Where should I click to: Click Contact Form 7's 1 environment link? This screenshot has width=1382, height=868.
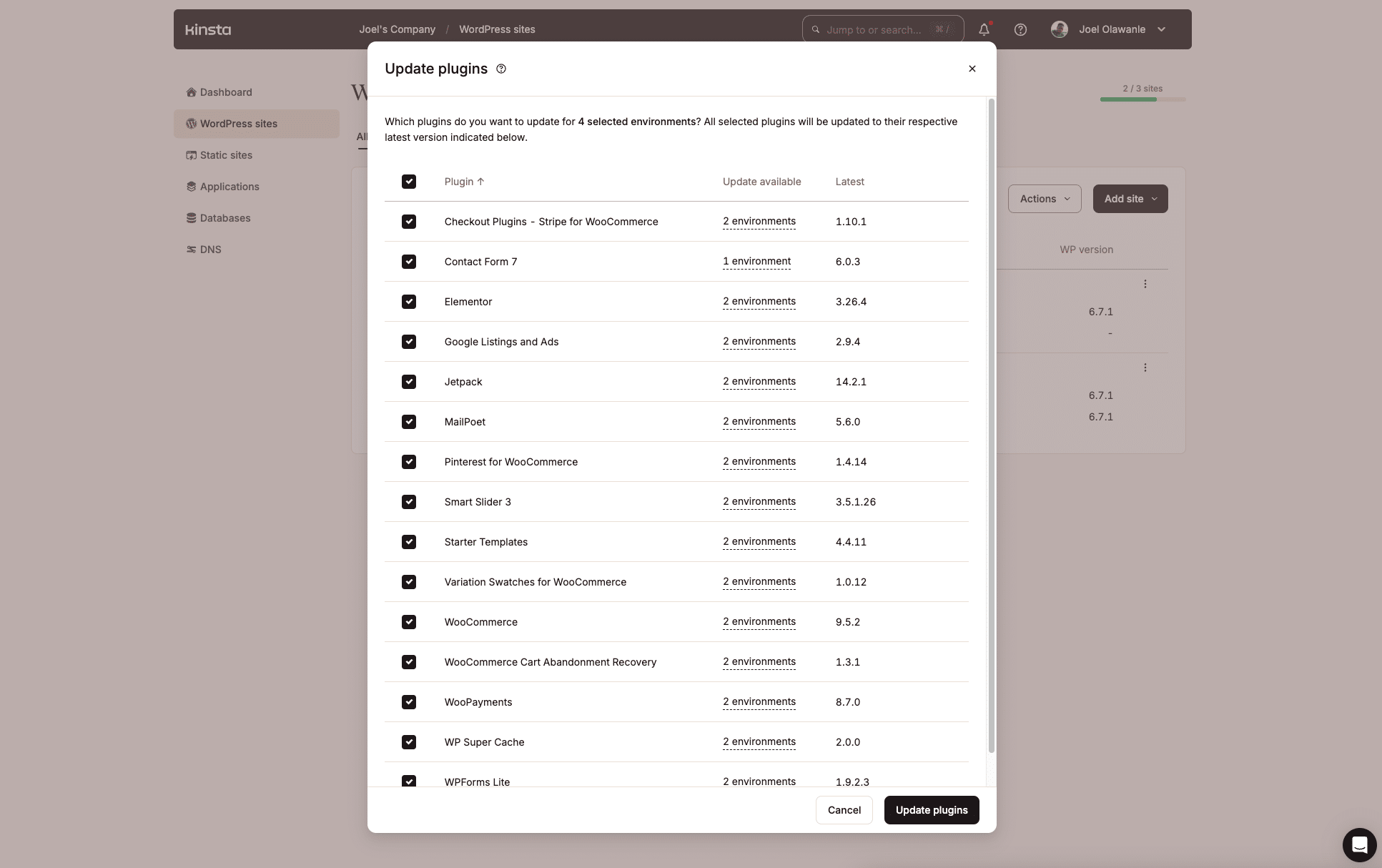point(756,262)
